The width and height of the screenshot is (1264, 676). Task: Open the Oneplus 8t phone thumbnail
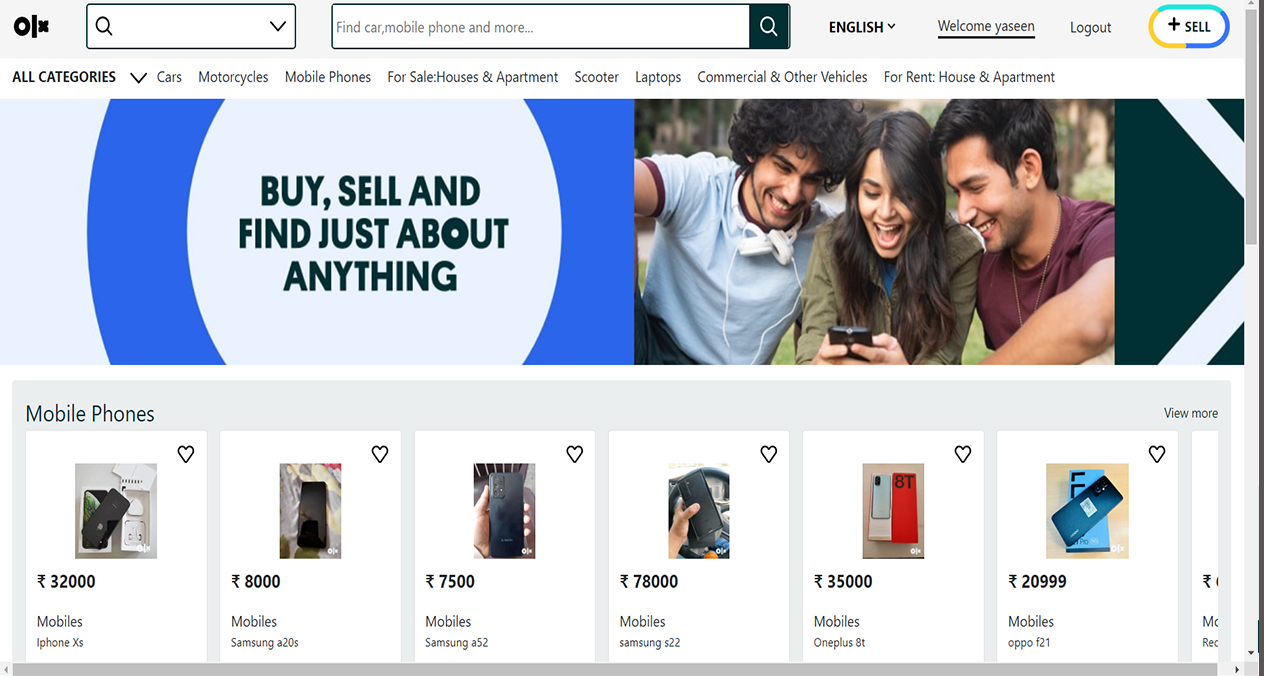(x=893, y=510)
